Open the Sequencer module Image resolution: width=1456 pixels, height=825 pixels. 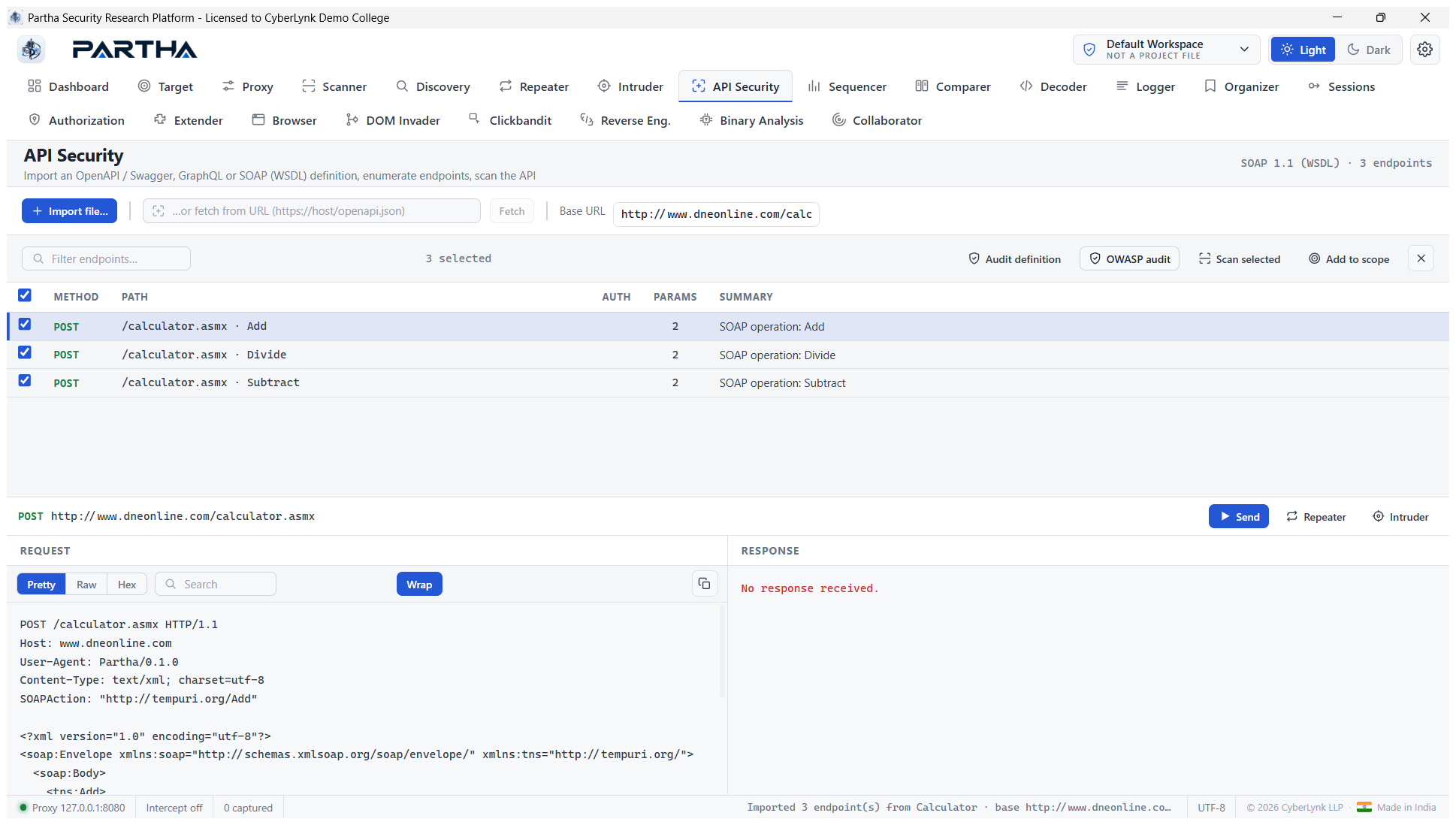847,86
